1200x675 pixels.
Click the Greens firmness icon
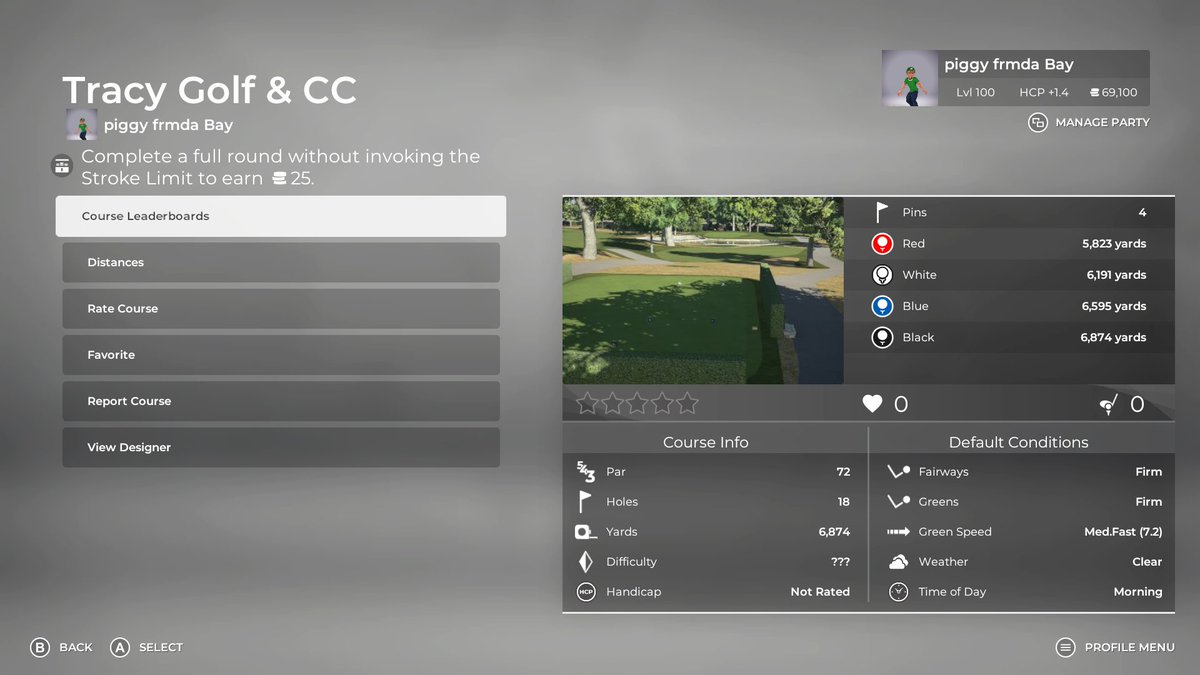tap(899, 501)
